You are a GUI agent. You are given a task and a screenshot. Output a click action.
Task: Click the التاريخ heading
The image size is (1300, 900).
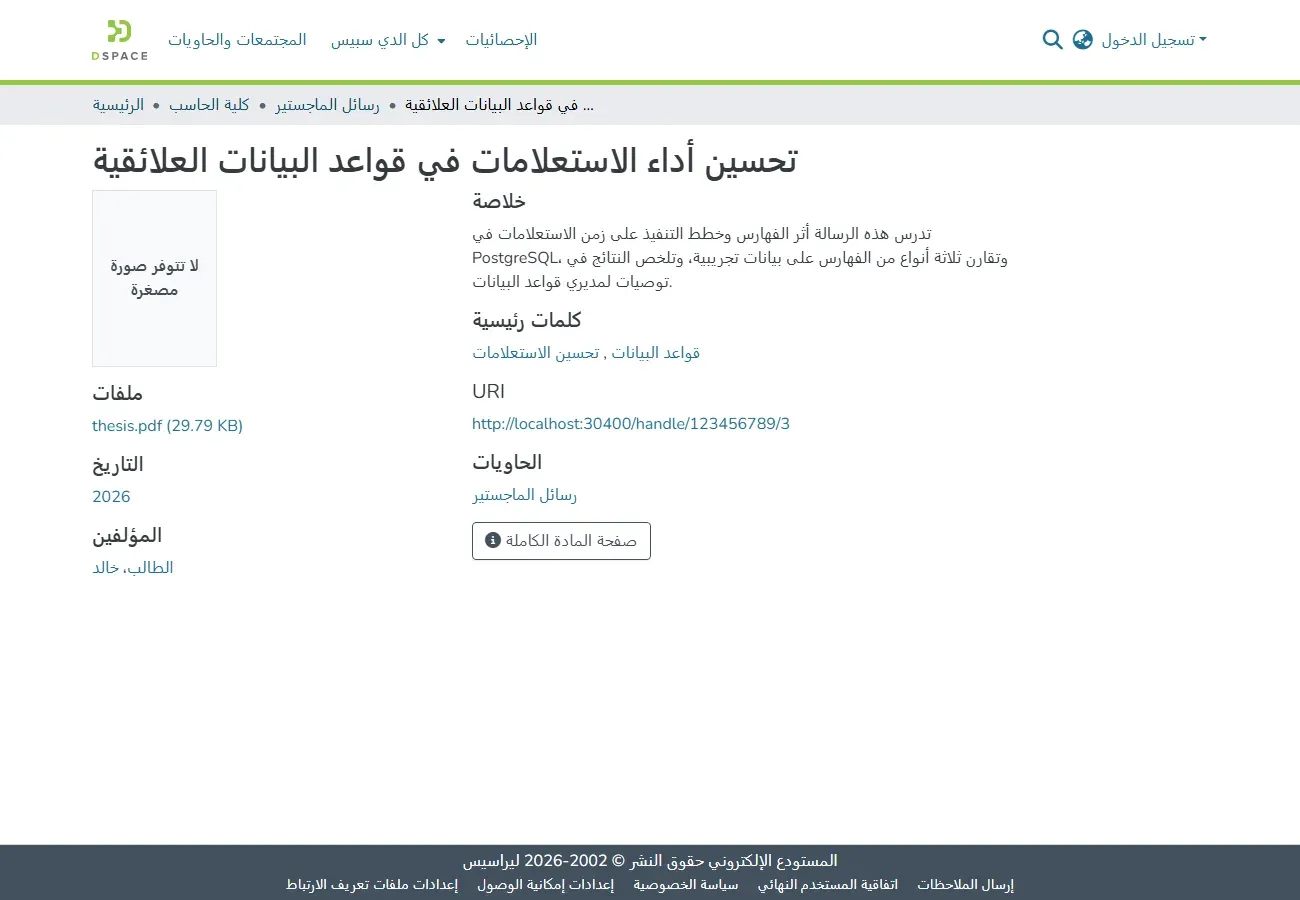tap(118, 464)
